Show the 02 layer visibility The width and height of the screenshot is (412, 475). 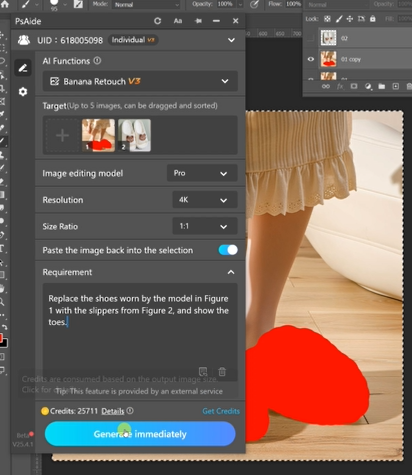coord(311,38)
